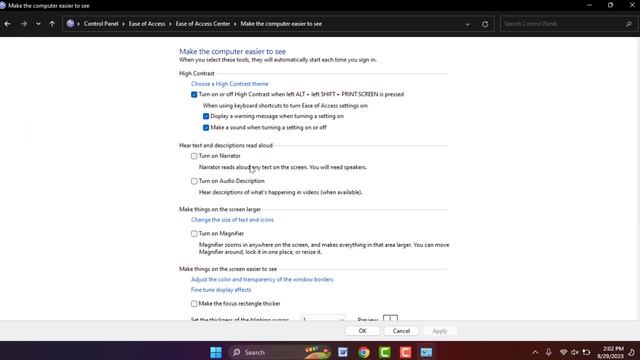640x360 pixels.
Task: Open Adjust color and transparency of window borders
Action: [262, 279]
